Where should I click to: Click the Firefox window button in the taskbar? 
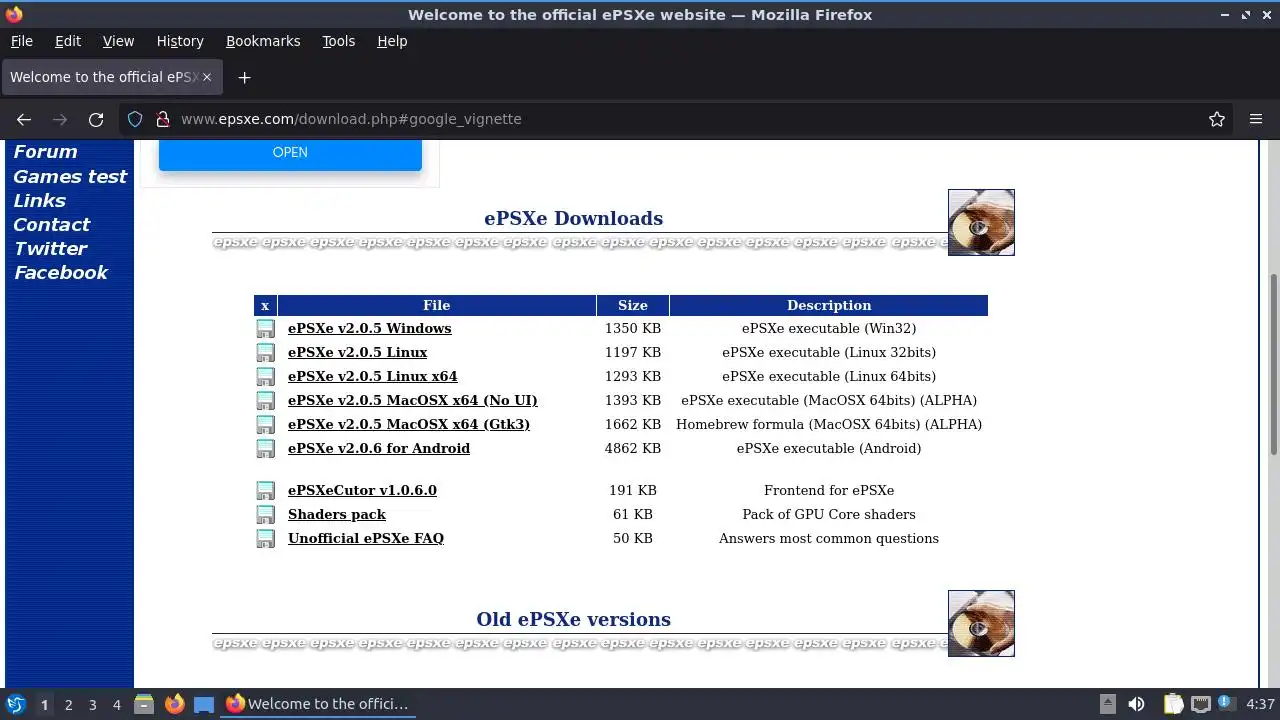(318, 704)
